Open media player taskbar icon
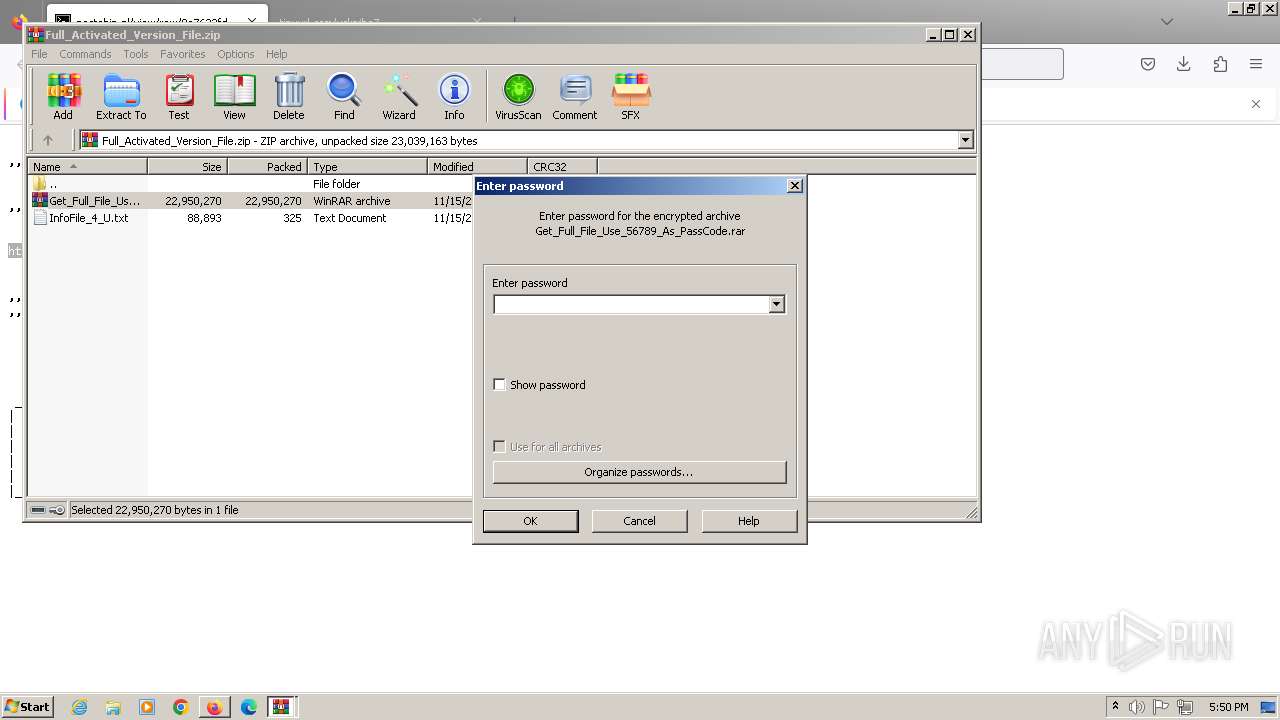 (x=147, y=707)
